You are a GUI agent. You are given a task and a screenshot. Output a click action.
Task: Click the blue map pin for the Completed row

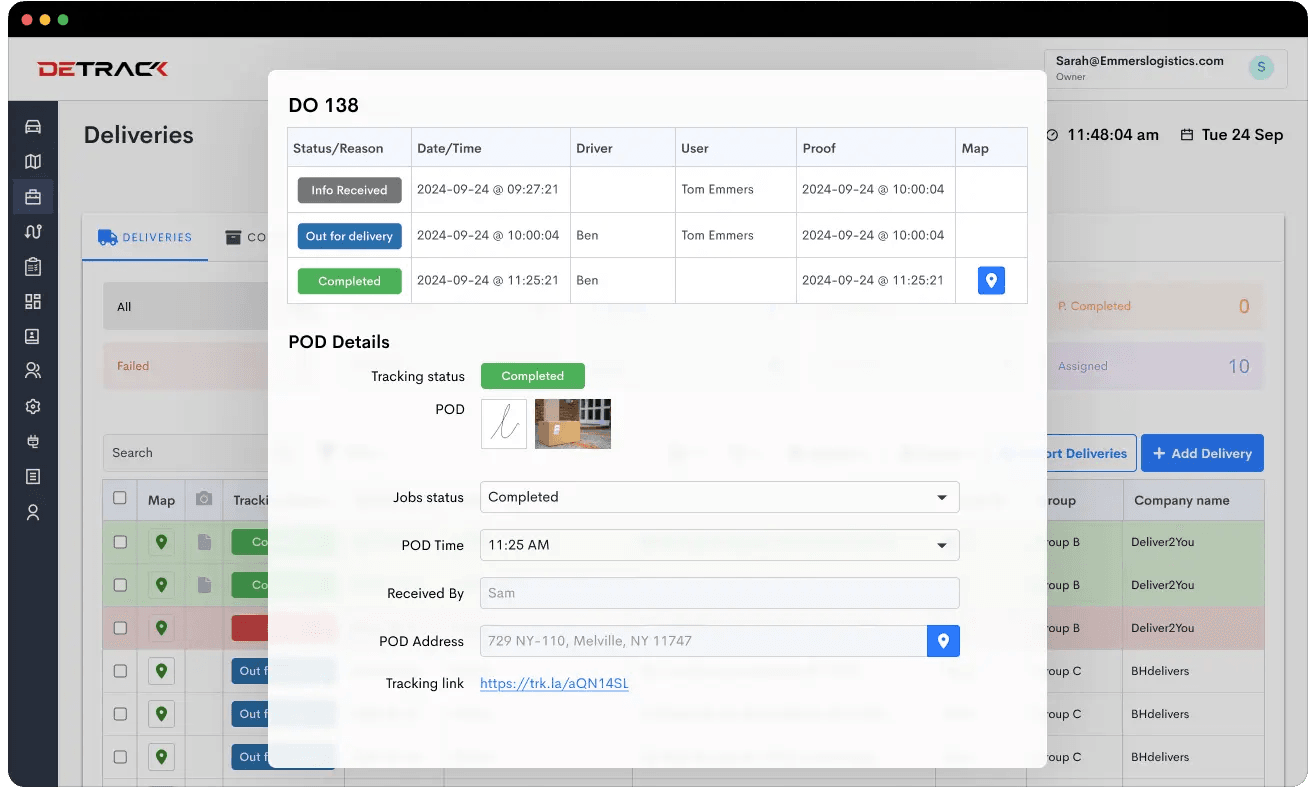pos(991,280)
